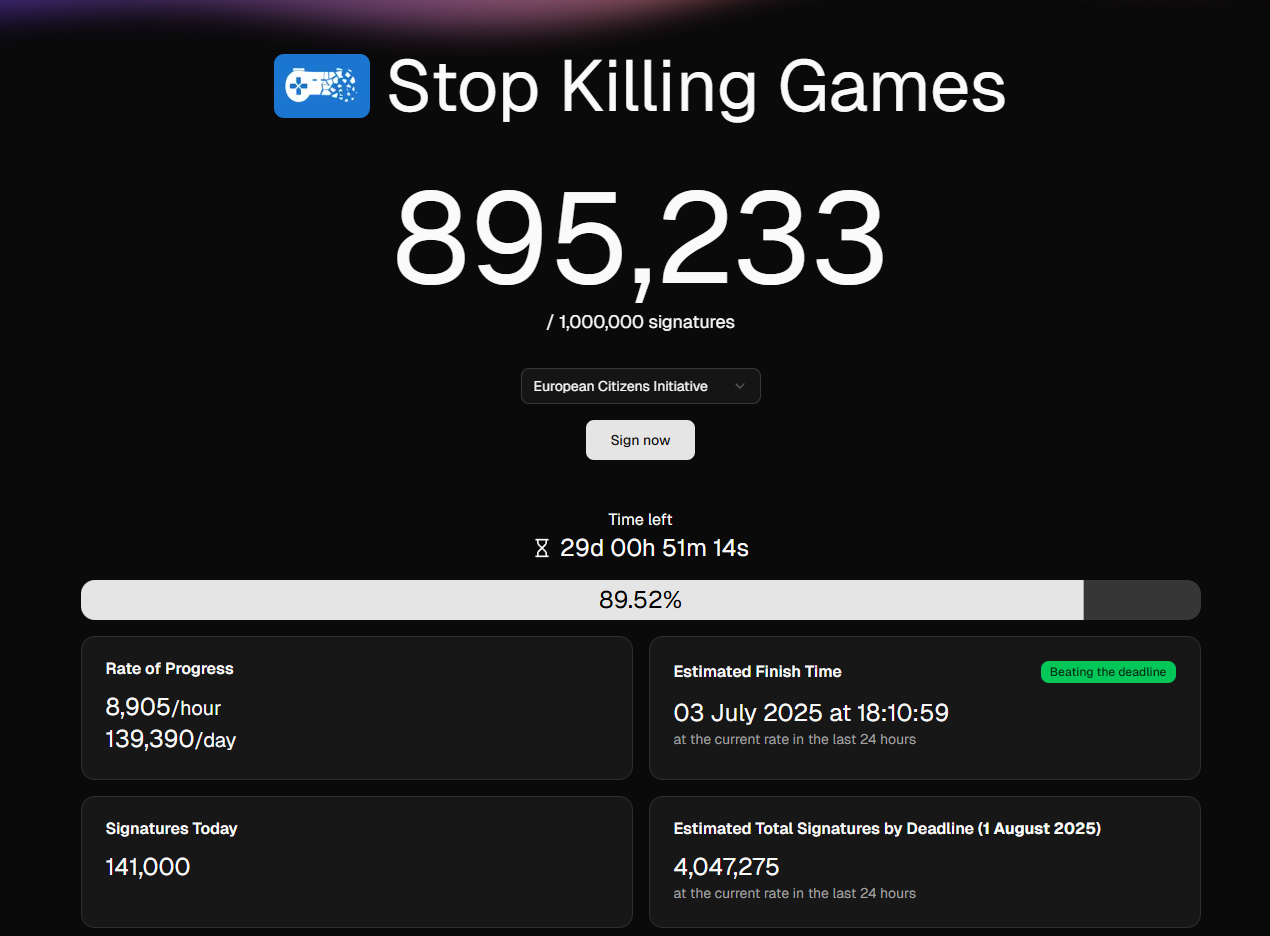1270x936 pixels.
Task: Click the 139,390/day value
Action: tap(171, 739)
